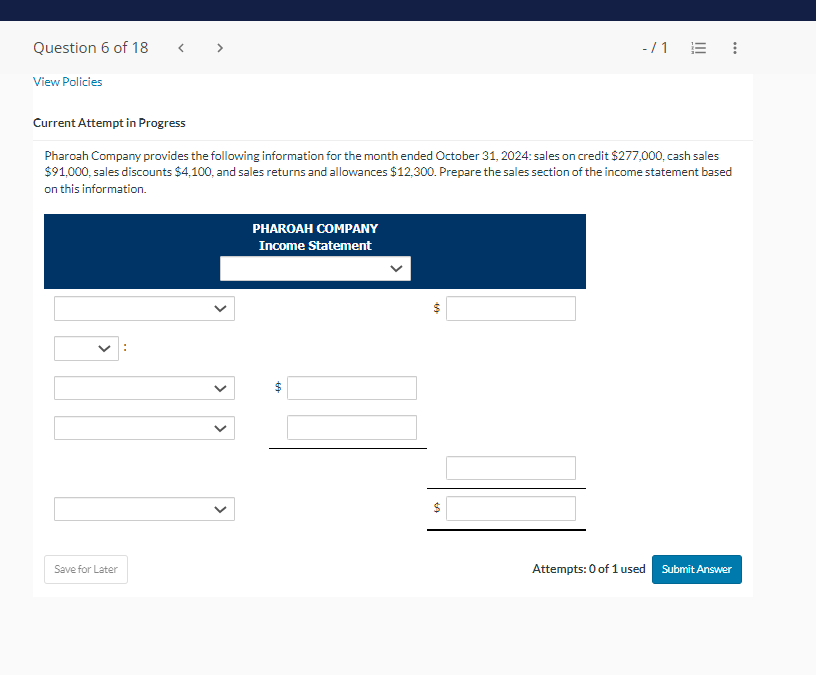Click the second deduction amount input field
The height and width of the screenshot is (675, 816).
(352, 427)
